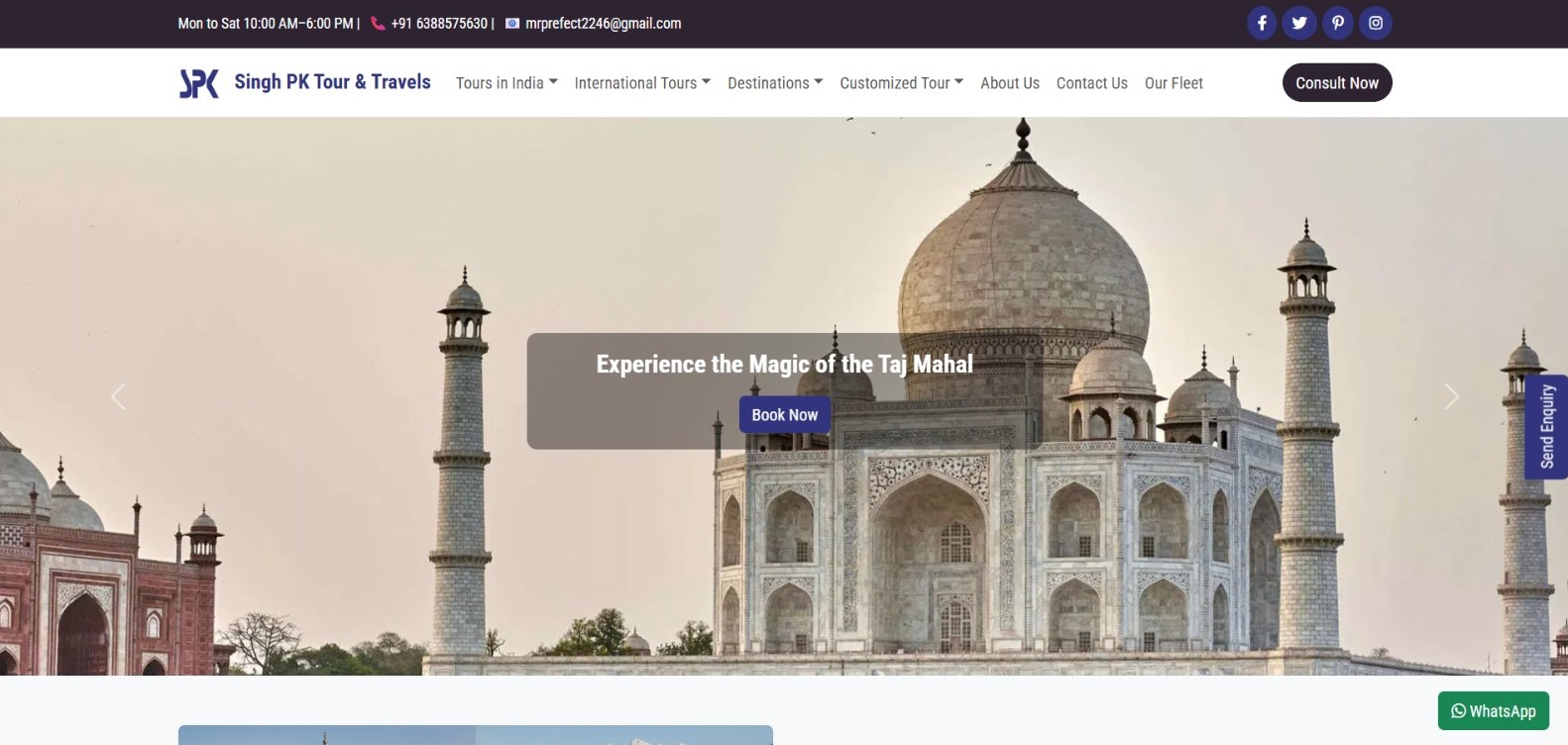Click the pink phone icon in top bar
The height and width of the screenshot is (745, 1568).
[x=378, y=24]
